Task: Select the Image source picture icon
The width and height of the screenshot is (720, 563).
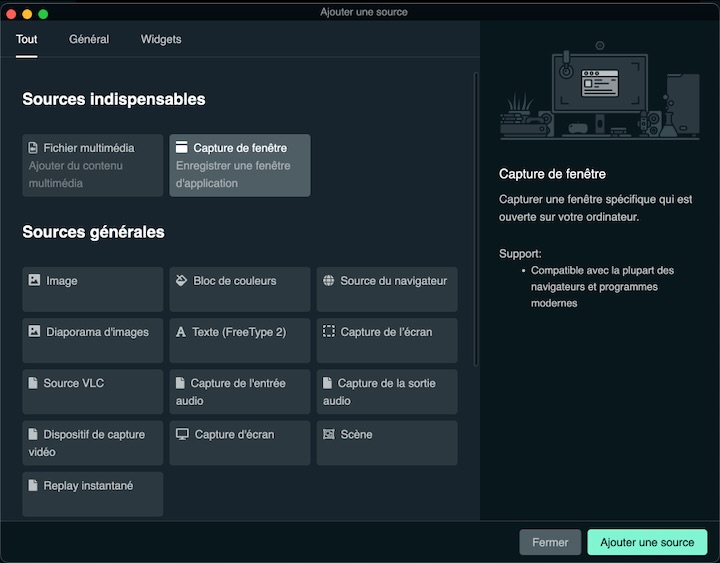Action: [34, 281]
